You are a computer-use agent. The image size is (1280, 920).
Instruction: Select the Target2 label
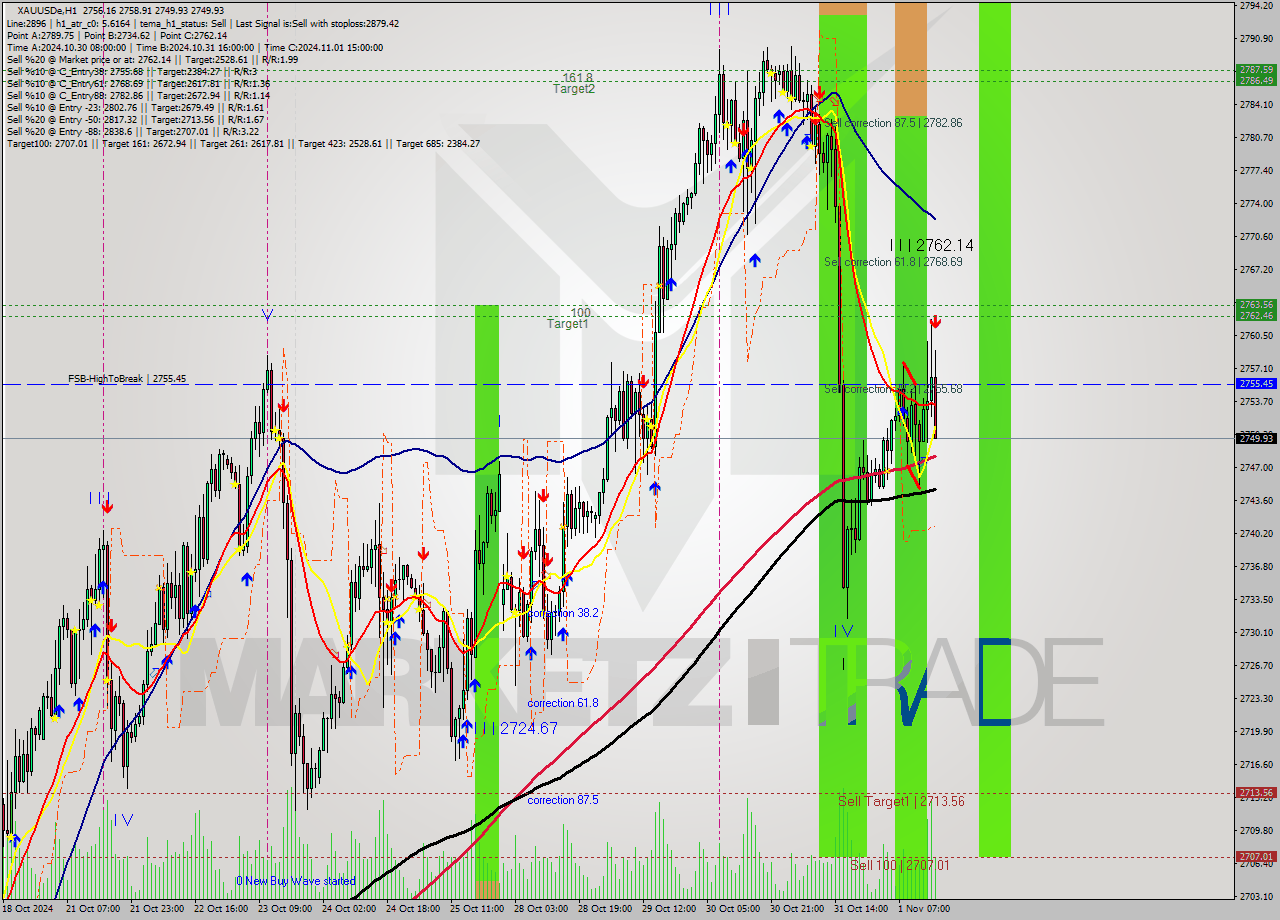pyautogui.click(x=574, y=89)
